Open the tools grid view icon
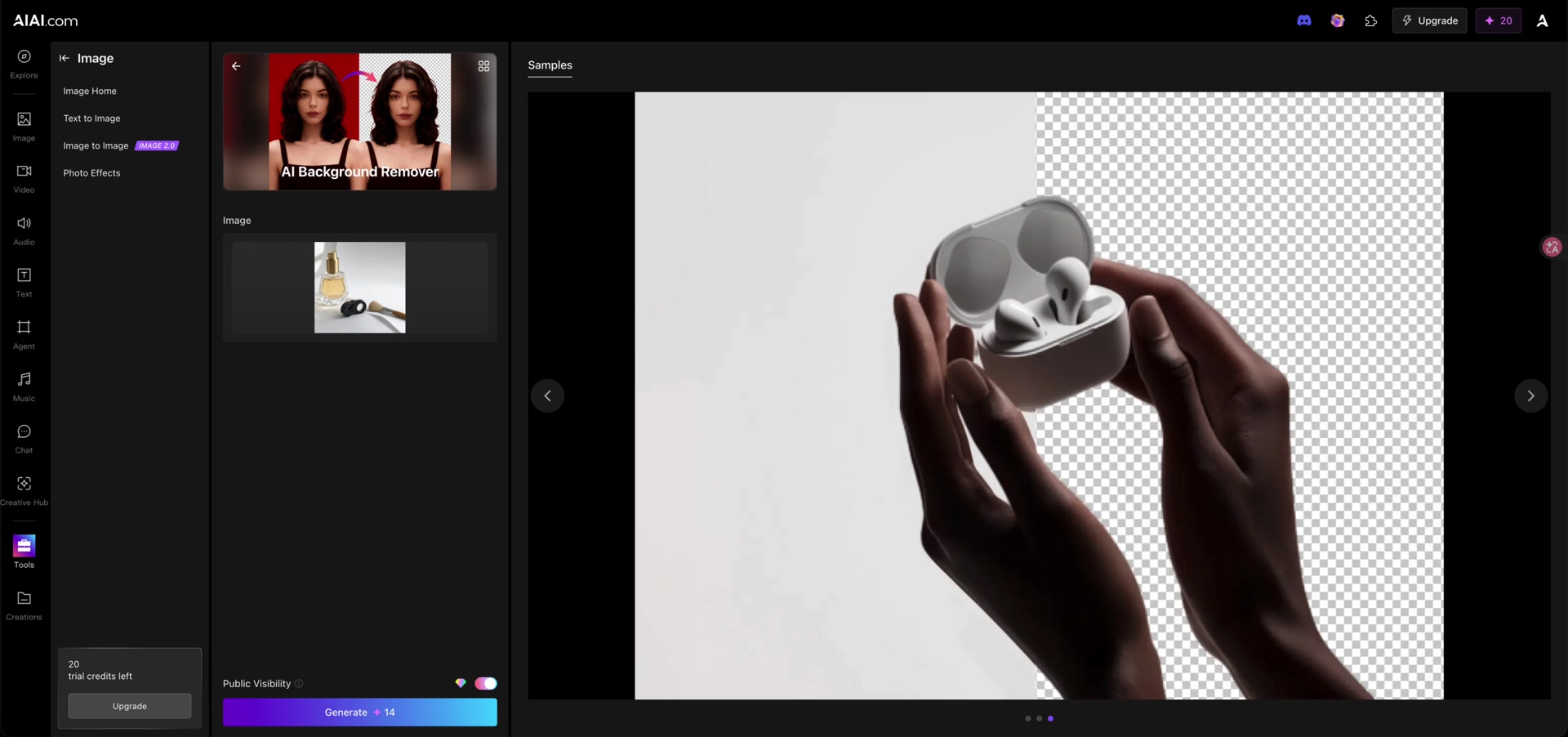Viewport: 1568px width, 737px height. [x=483, y=66]
